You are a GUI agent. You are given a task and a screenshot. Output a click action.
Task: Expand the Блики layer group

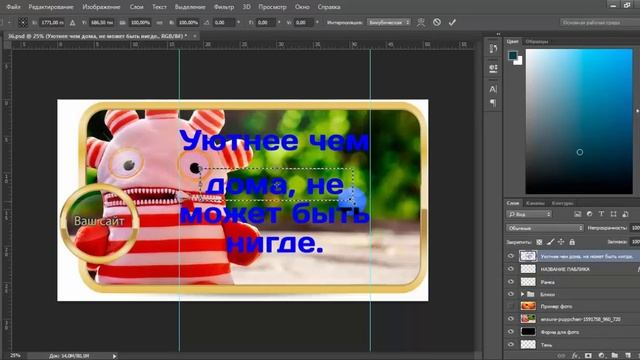[522, 294]
